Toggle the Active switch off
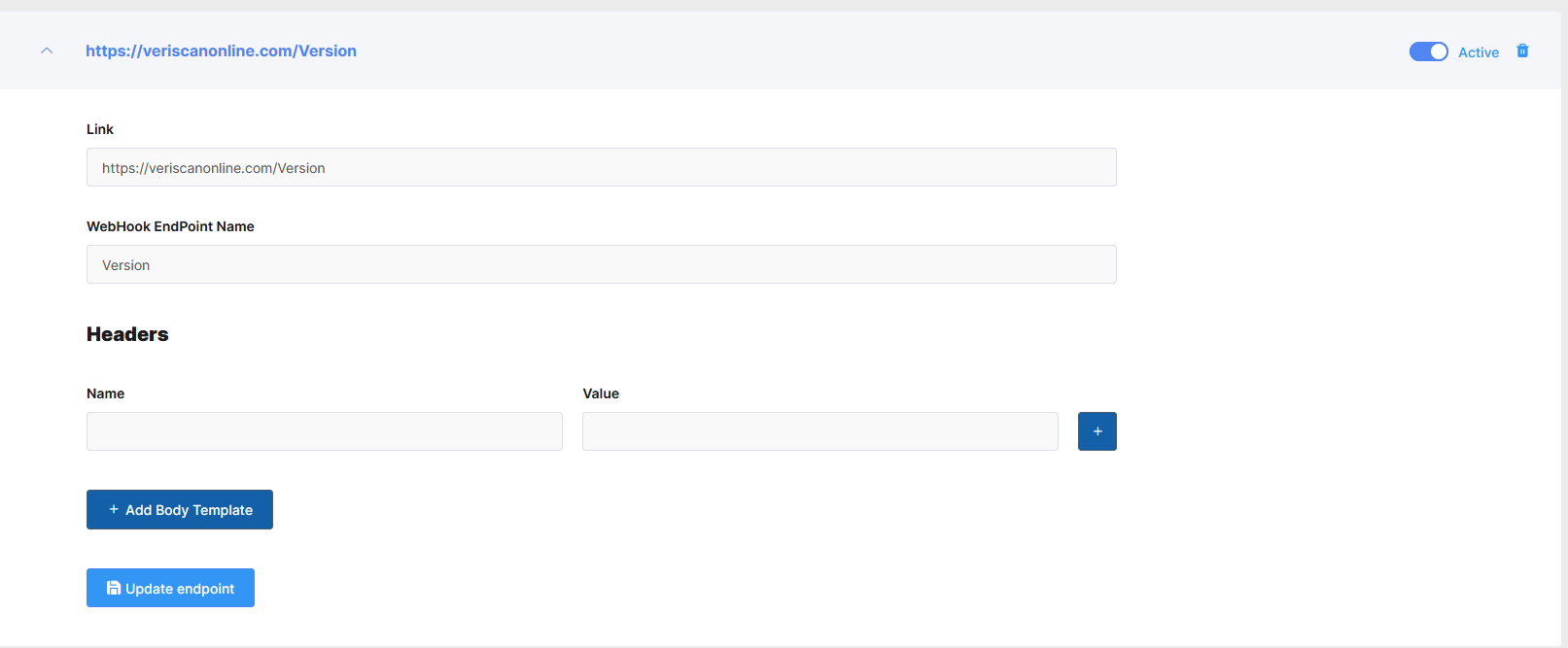Image resolution: width=1568 pixels, height=648 pixels. (x=1428, y=51)
